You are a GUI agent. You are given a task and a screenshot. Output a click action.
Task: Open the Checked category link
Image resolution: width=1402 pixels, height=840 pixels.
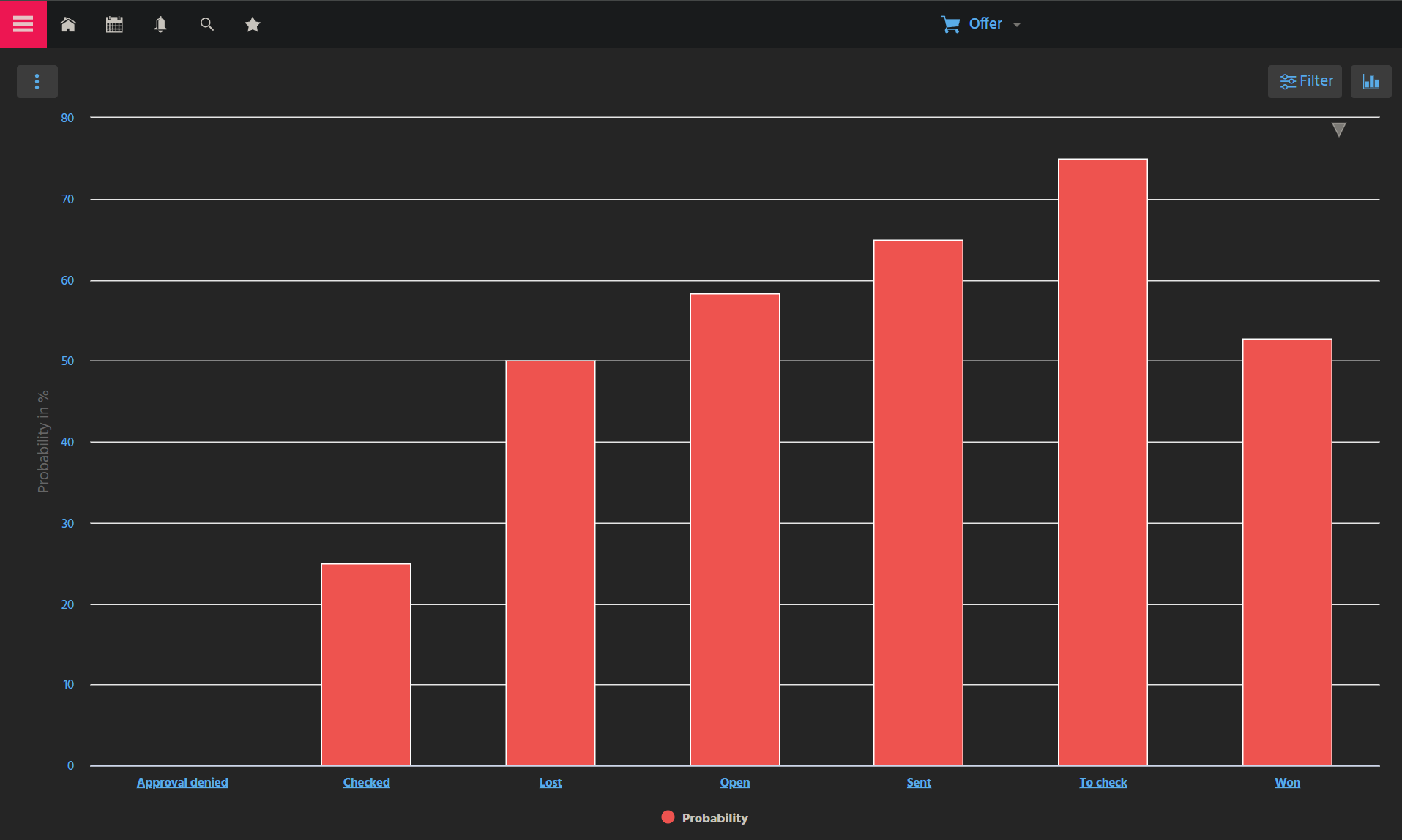click(366, 782)
